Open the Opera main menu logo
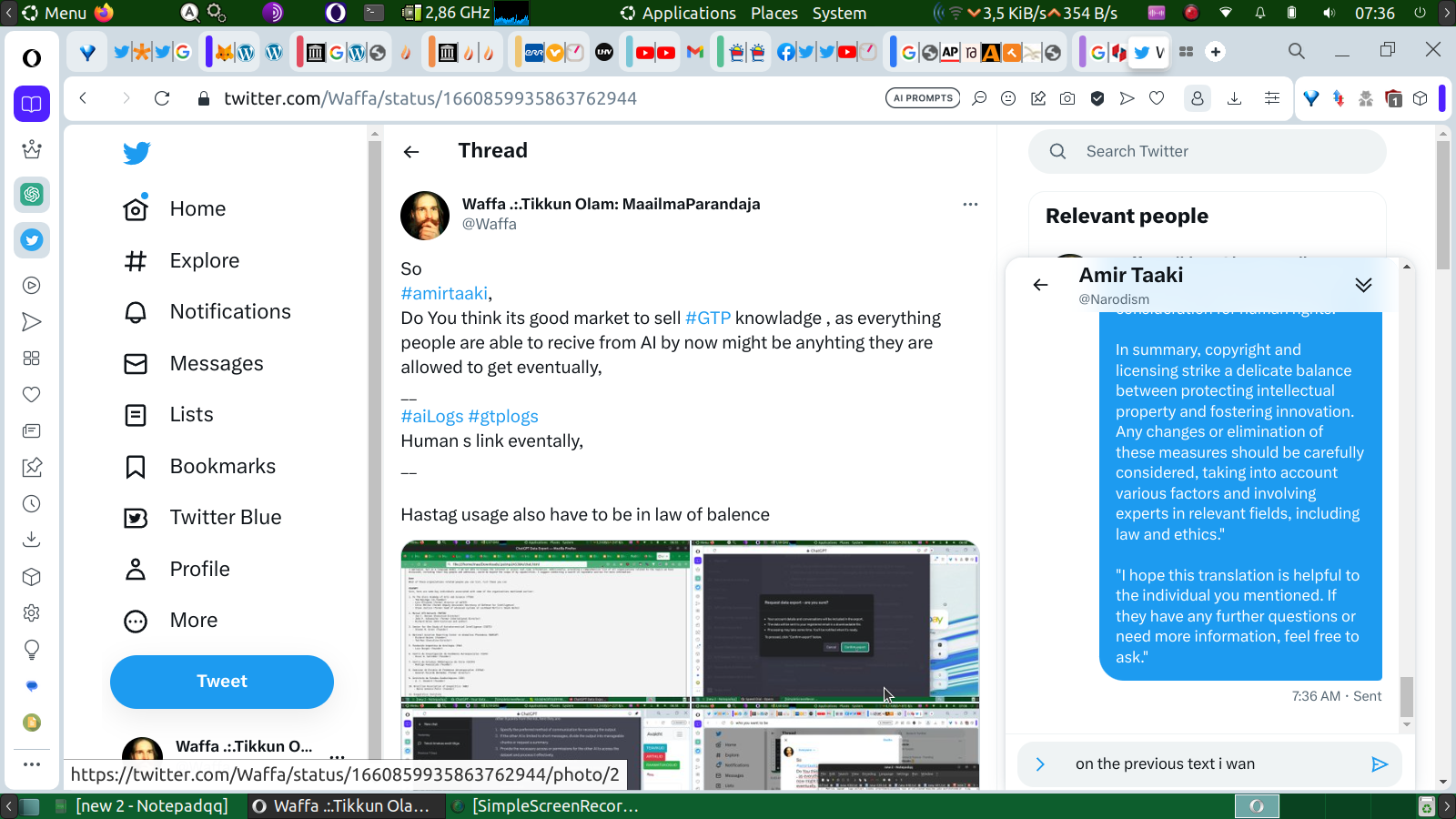This screenshot has height=819, width=1456. tap(32, 58)
